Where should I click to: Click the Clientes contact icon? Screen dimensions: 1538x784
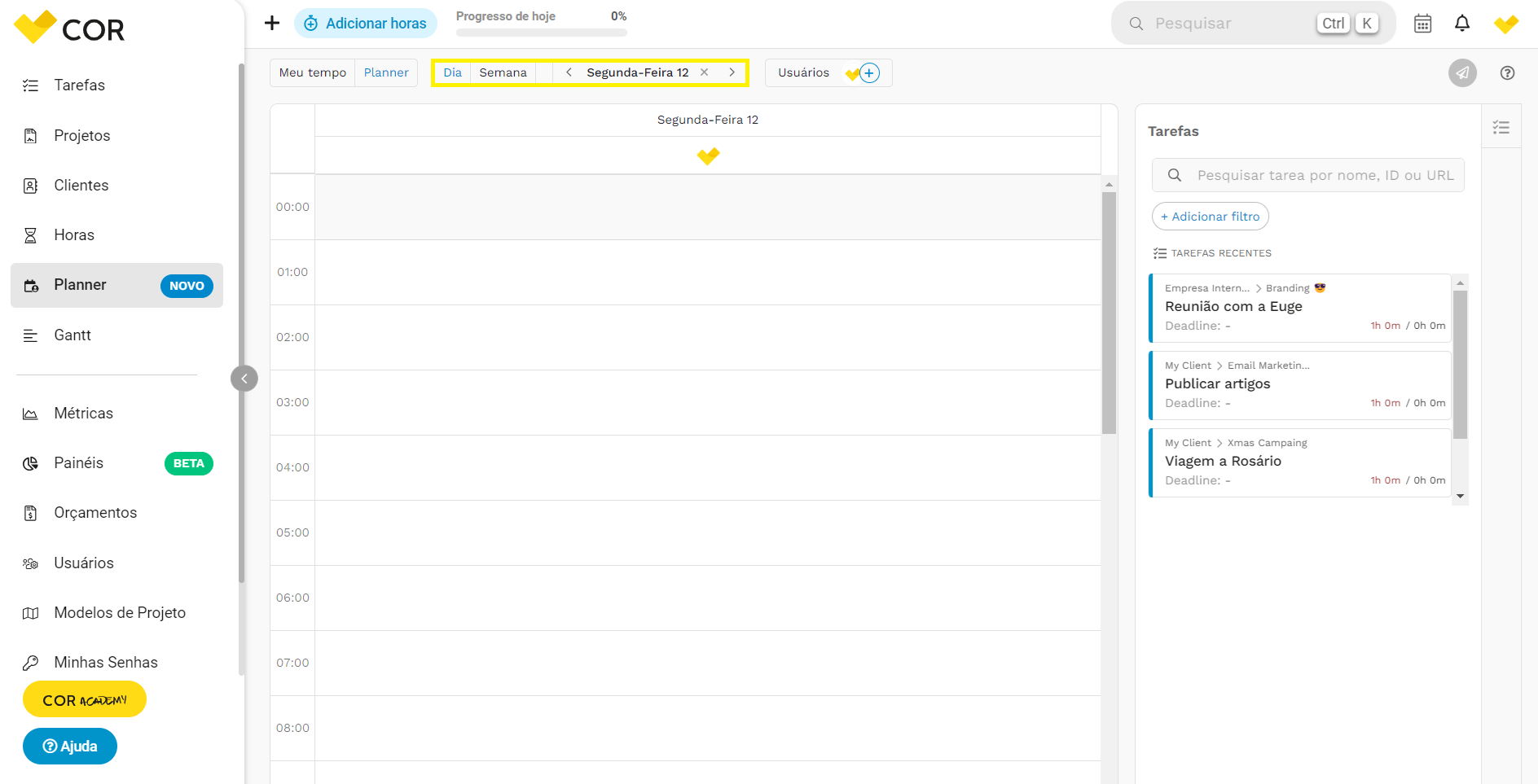pos(30,186)
